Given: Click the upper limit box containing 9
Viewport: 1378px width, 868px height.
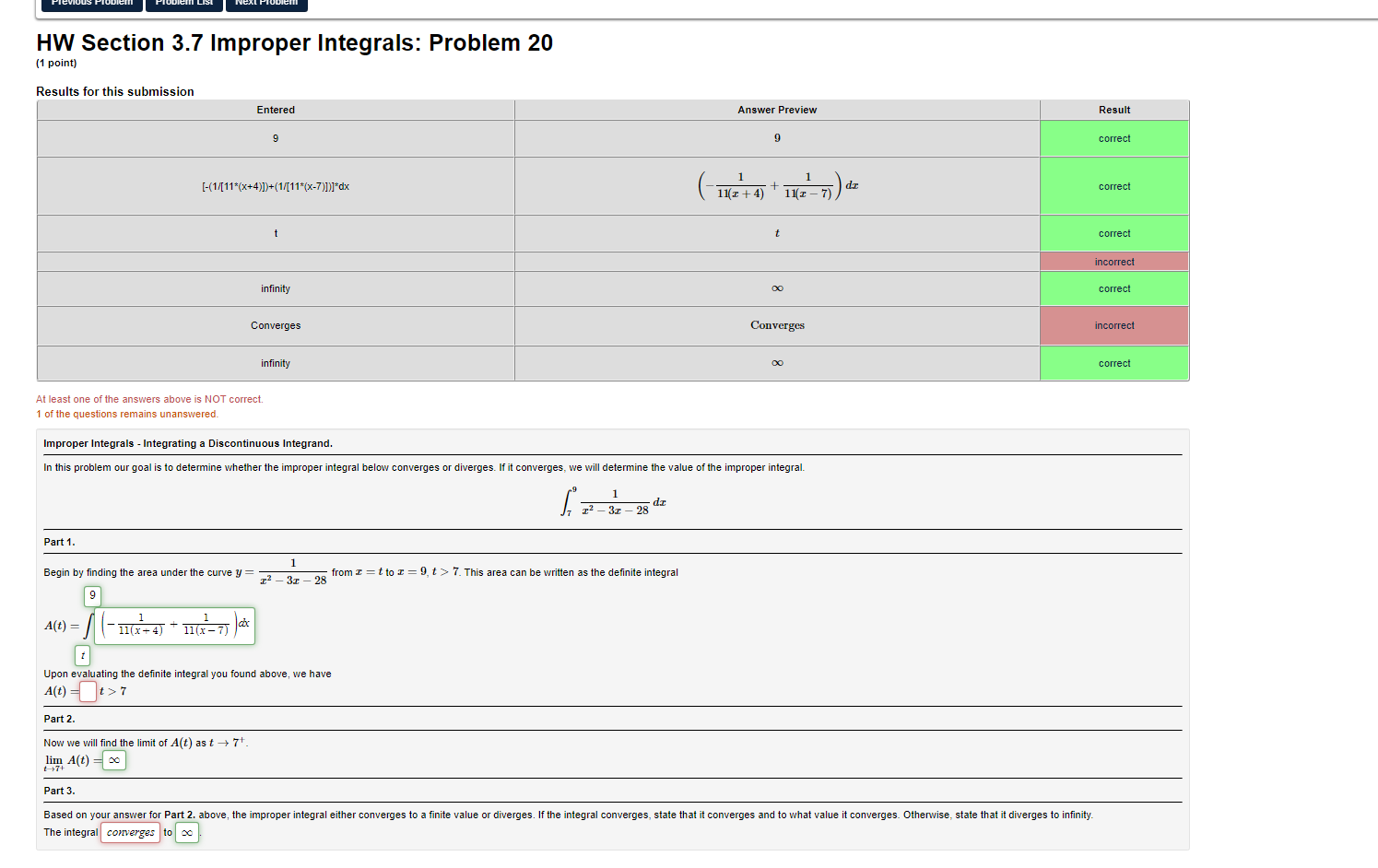Looking at the screenshot, I should (x=92, y=595).
